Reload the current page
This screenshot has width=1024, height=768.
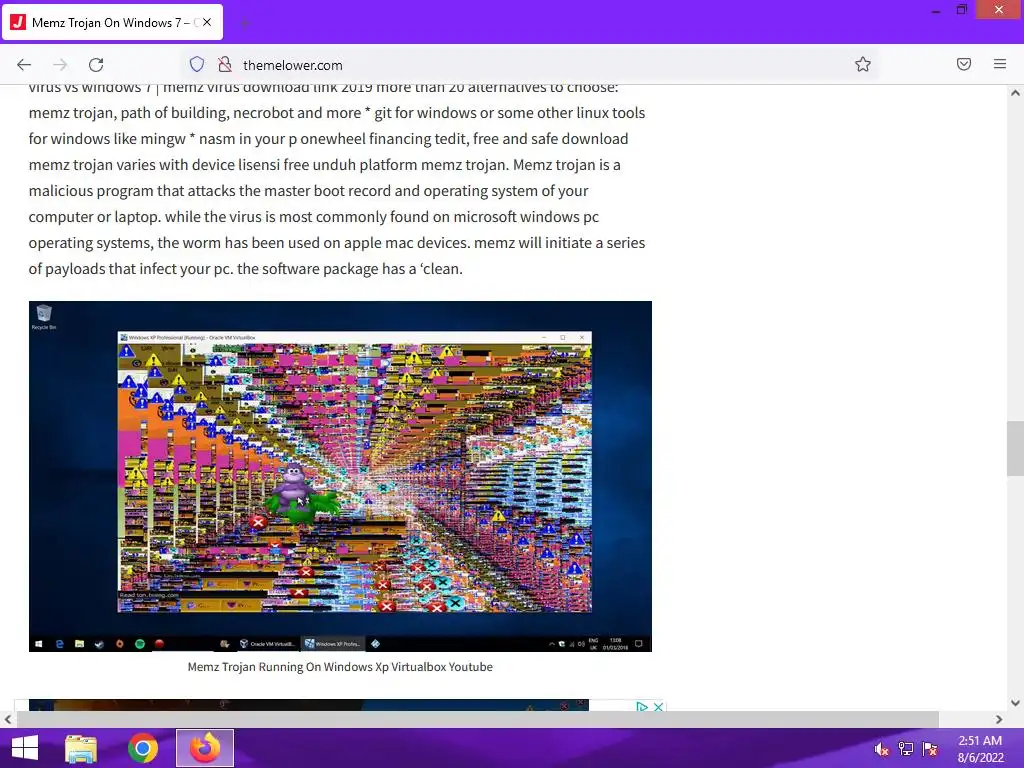tap(96, 65)
